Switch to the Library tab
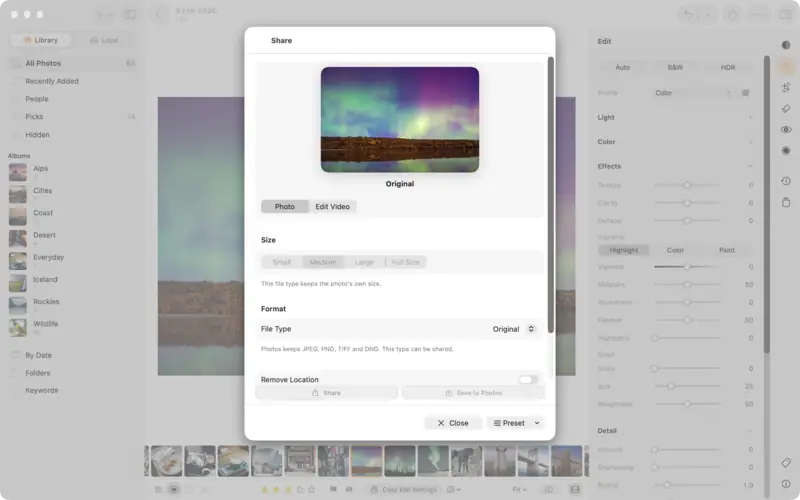The width and height of the screenshot is (800, 500). click(40, 40)
